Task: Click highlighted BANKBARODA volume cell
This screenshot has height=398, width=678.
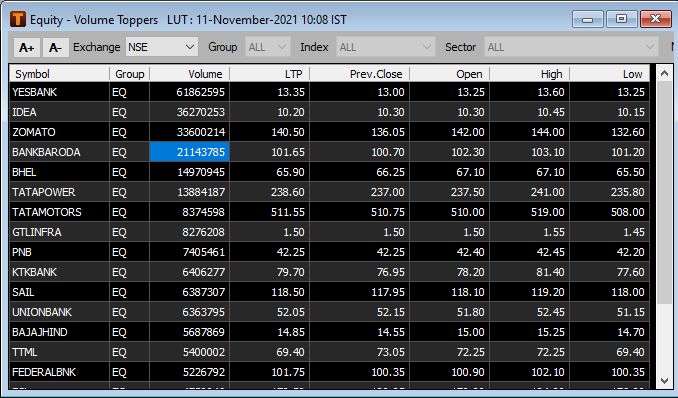Action: [189, 152]
